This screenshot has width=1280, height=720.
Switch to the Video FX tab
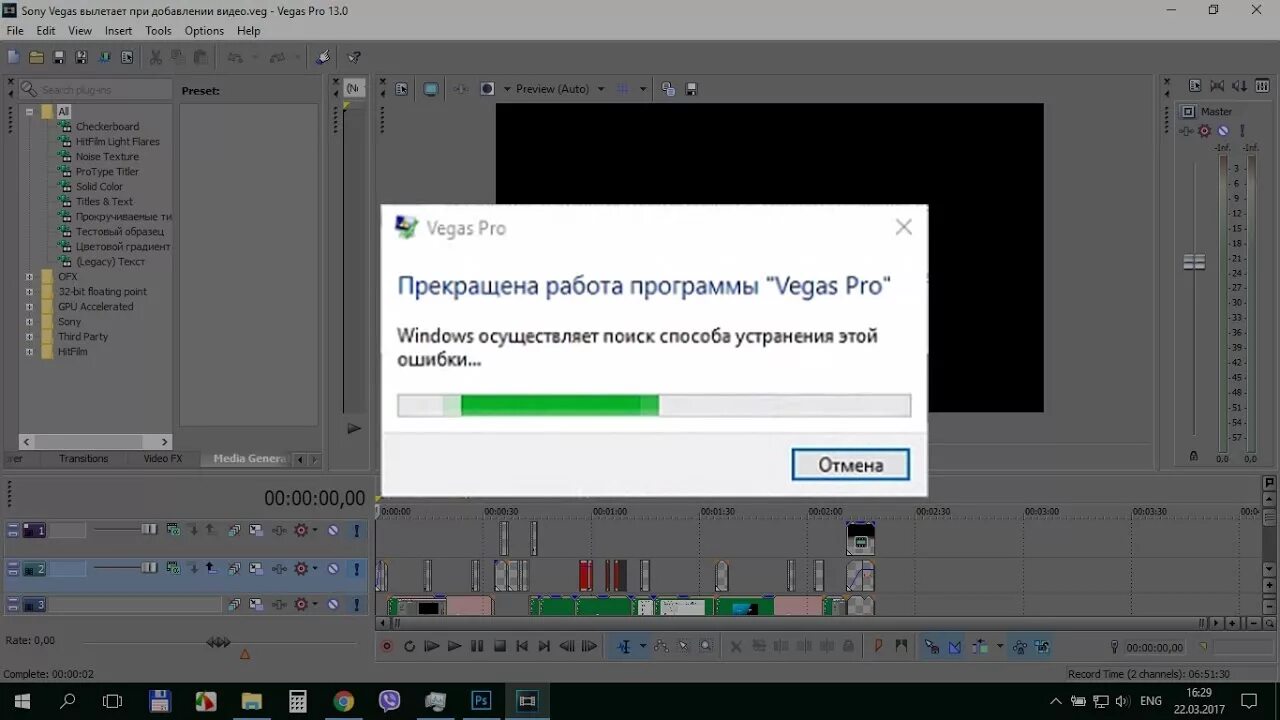[x=162, y=459]
